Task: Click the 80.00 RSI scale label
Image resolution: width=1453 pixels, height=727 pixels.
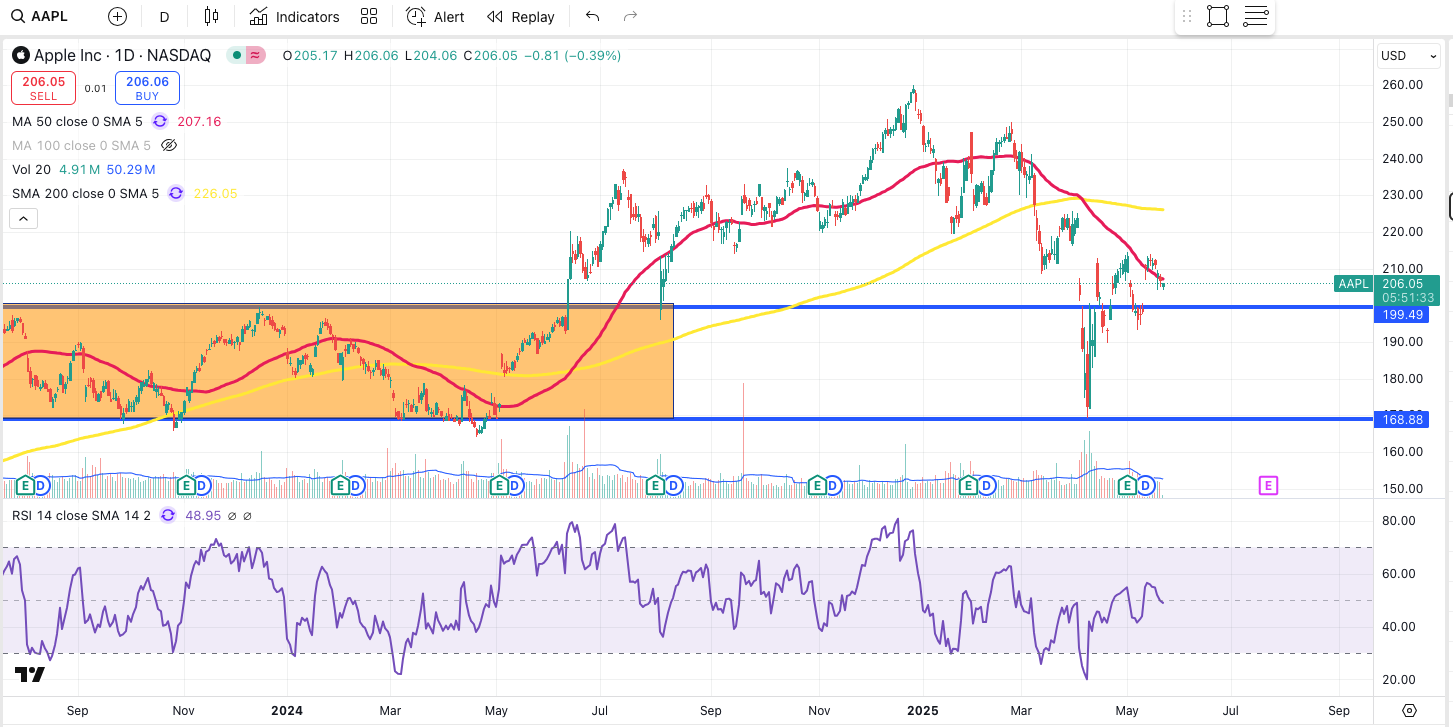Action: 1401,521
